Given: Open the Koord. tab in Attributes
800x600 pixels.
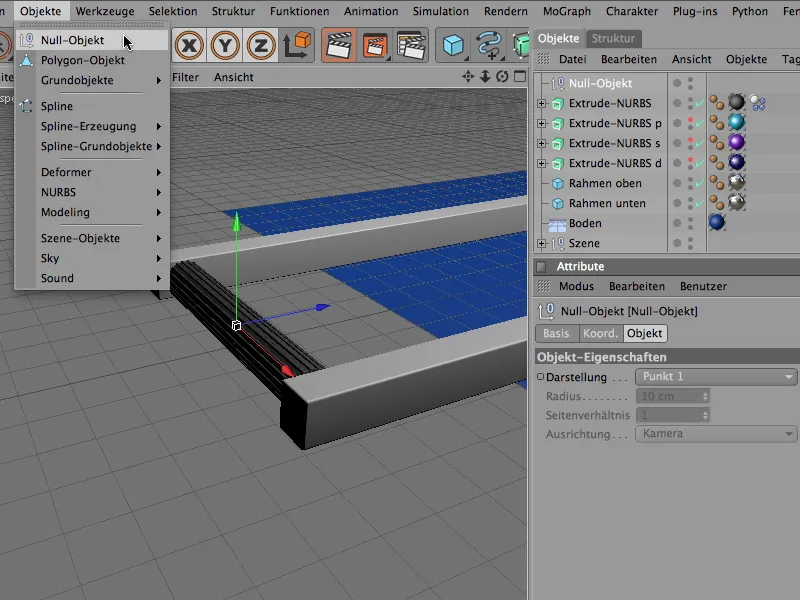Looking at the screenshot, I should 601,334.
